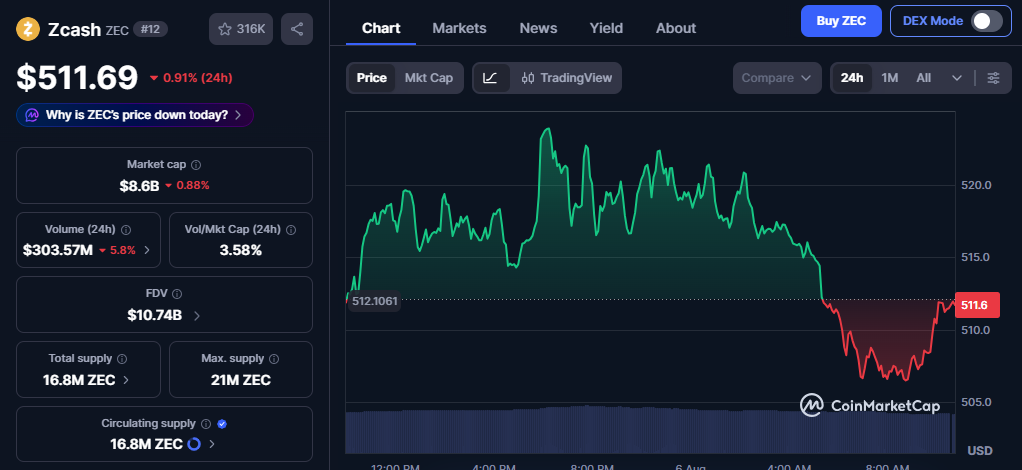1022x470 pixels.
Task: Click the Buy ZEC button
Action: (841, 21)
